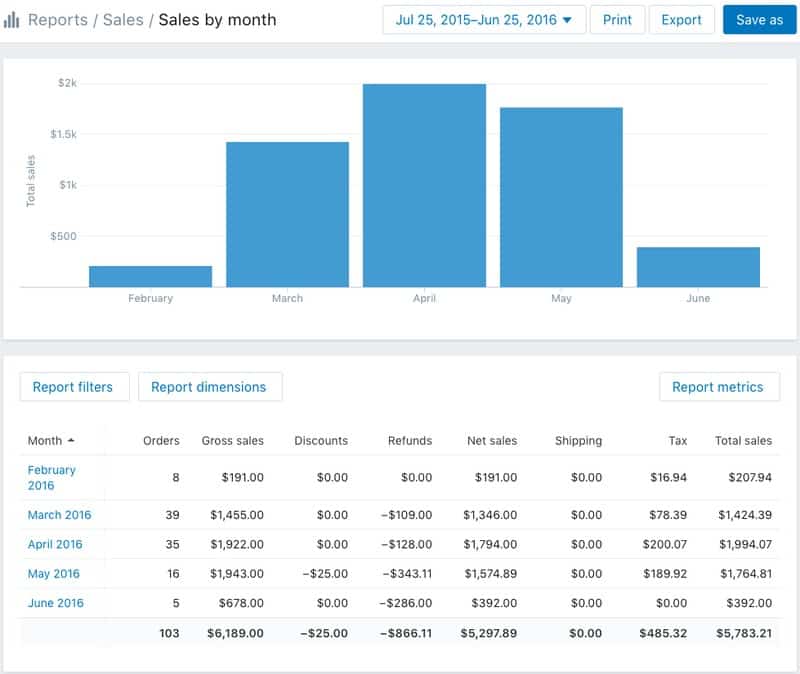Click the Tax column header

(x=678, y=441)
